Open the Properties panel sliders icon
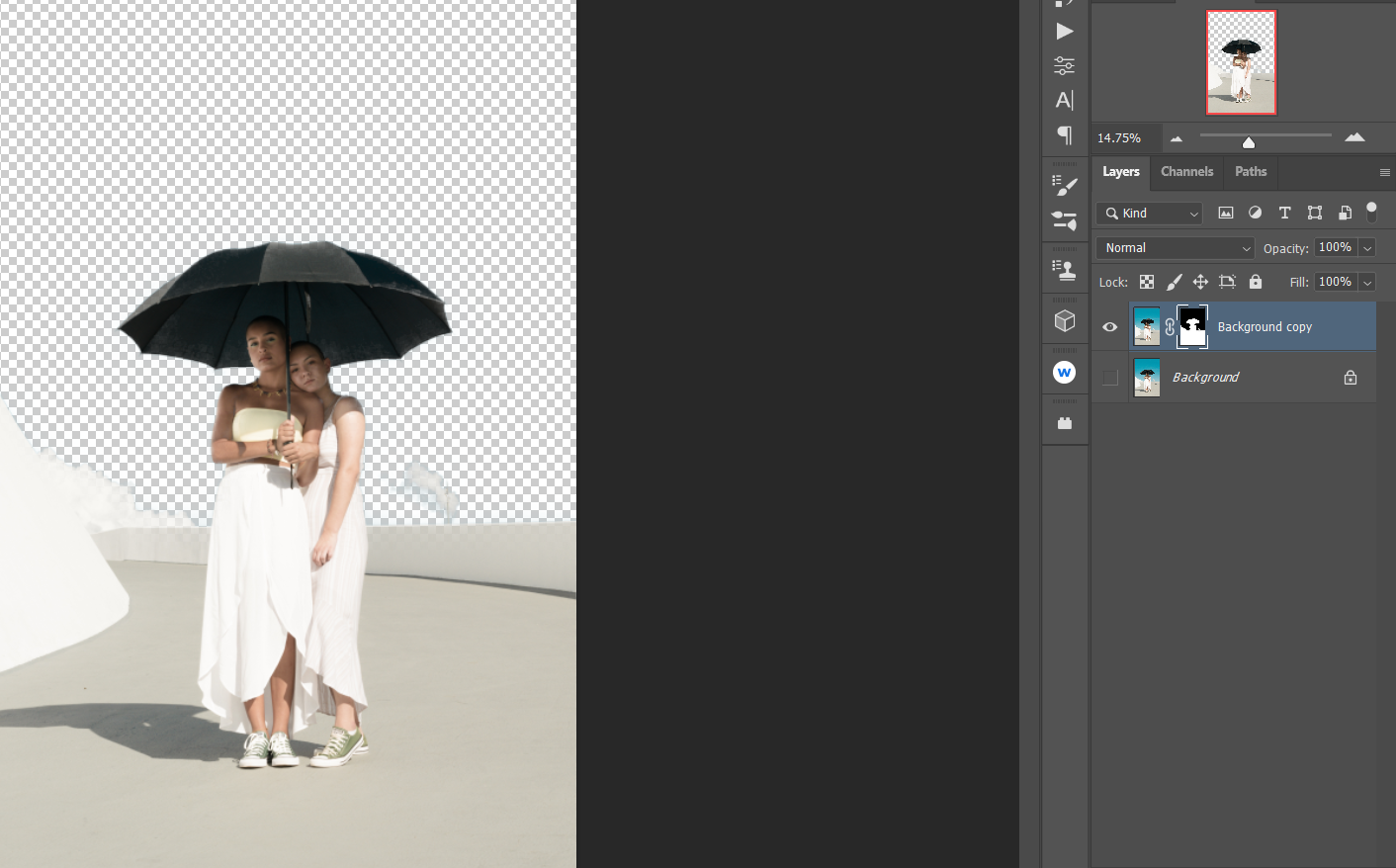Viewport: 1396px width, 868px height. pyautogui.click(x=1065, y=65)
